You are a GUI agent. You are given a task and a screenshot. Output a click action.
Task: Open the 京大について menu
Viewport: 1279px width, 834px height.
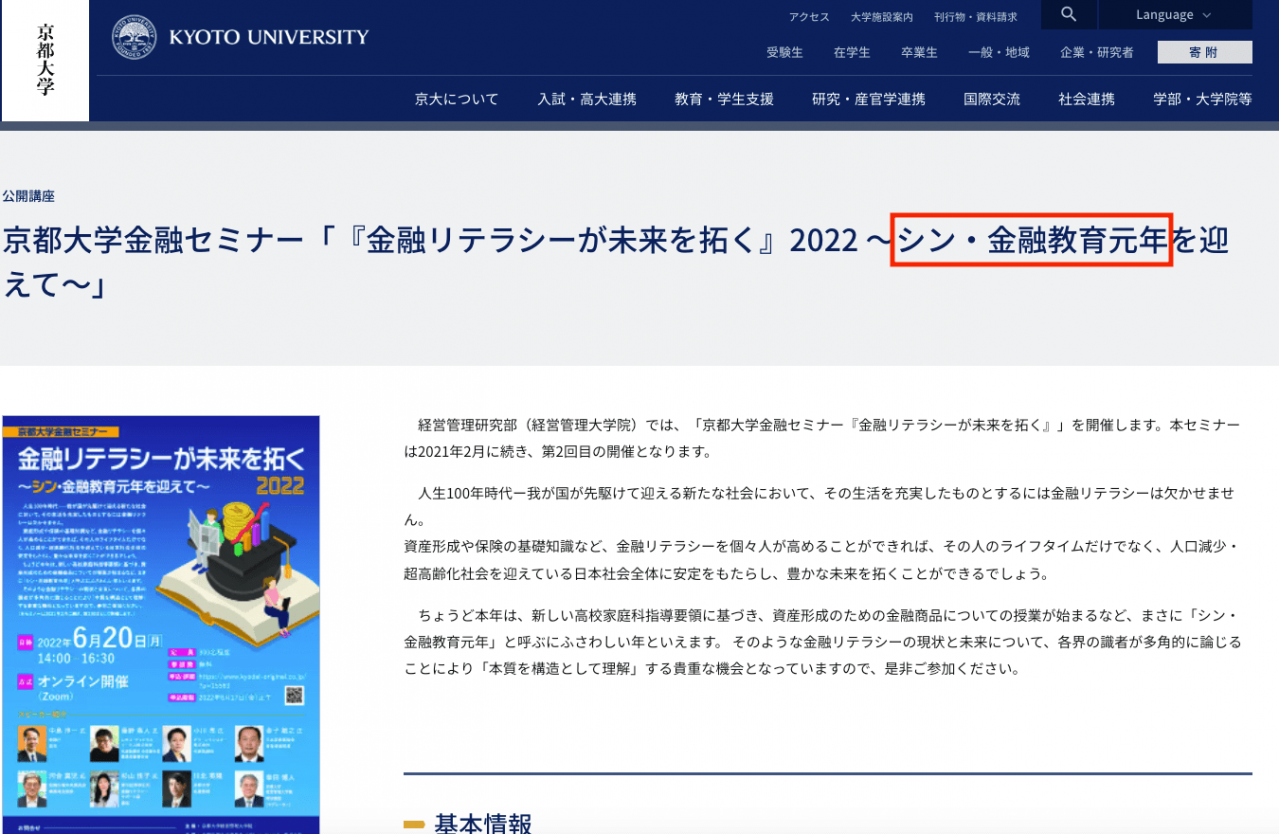(457, 99)
